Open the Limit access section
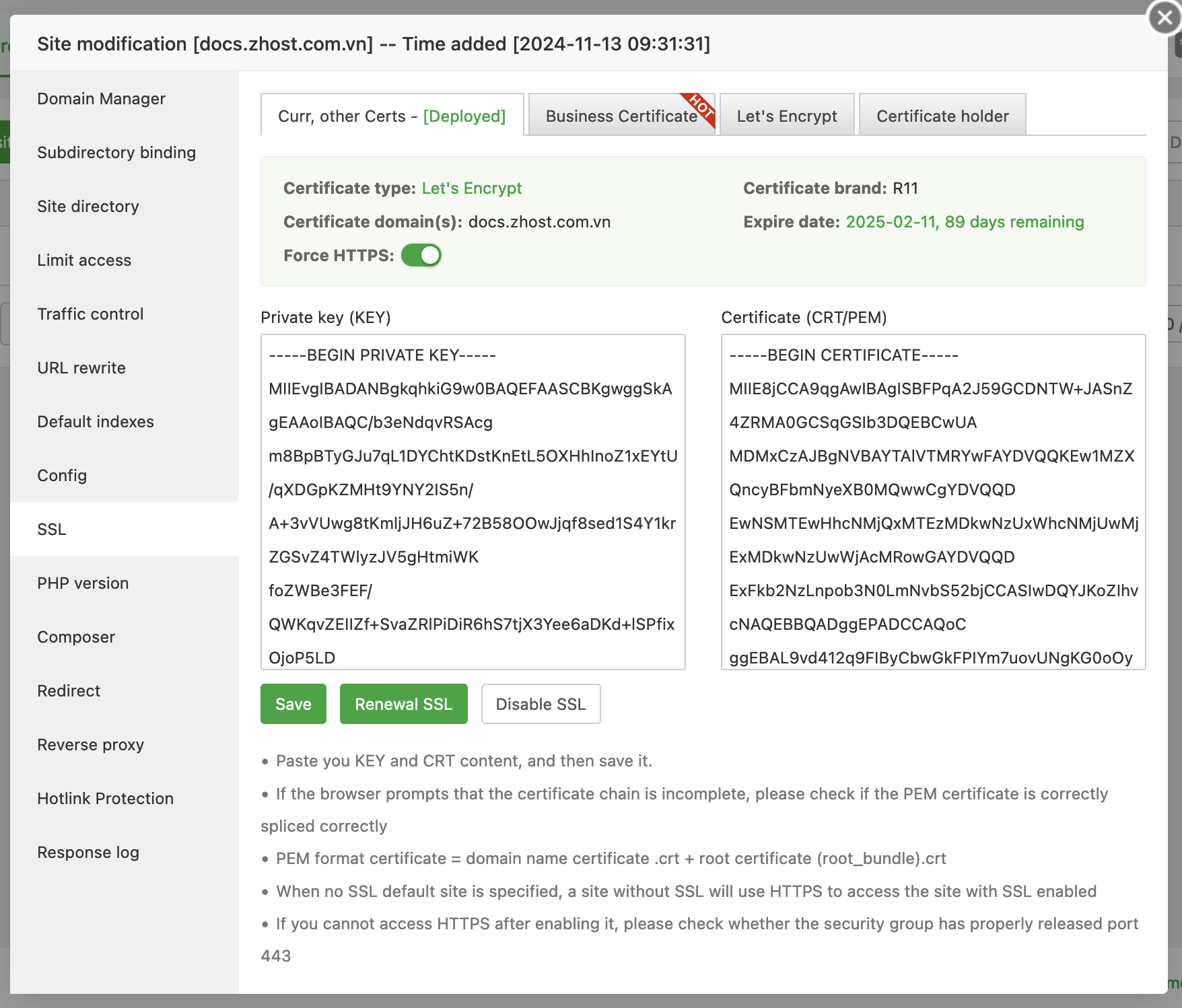Viewport: 1182px width, 1008px height. click(84, 260)
